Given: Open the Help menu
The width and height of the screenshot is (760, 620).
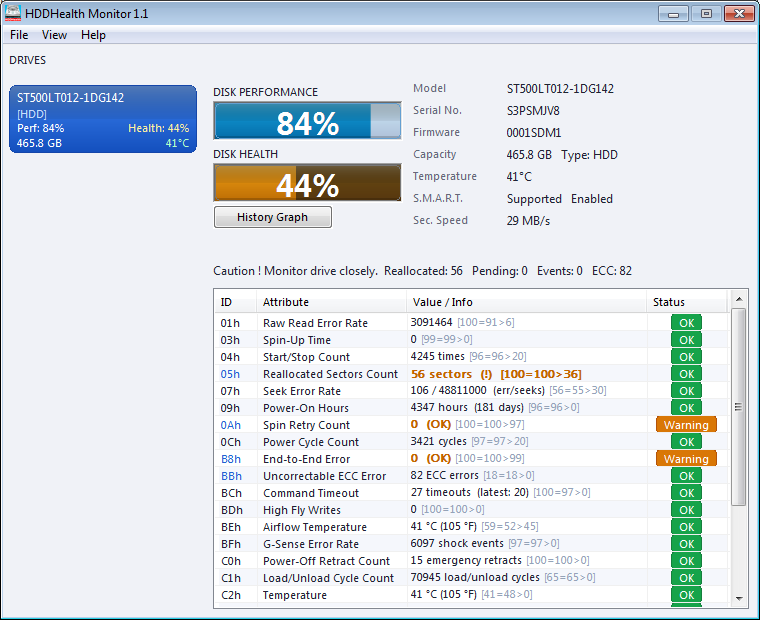Looking at the screenshot, I should [x=93, y=35].
